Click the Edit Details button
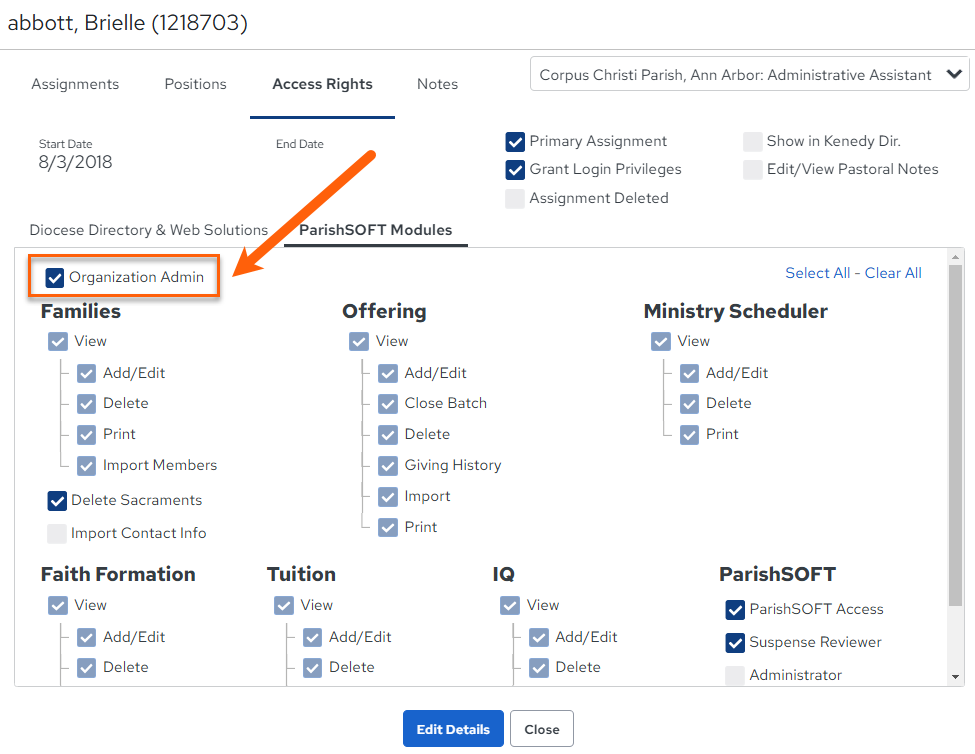 pos(453,729)
